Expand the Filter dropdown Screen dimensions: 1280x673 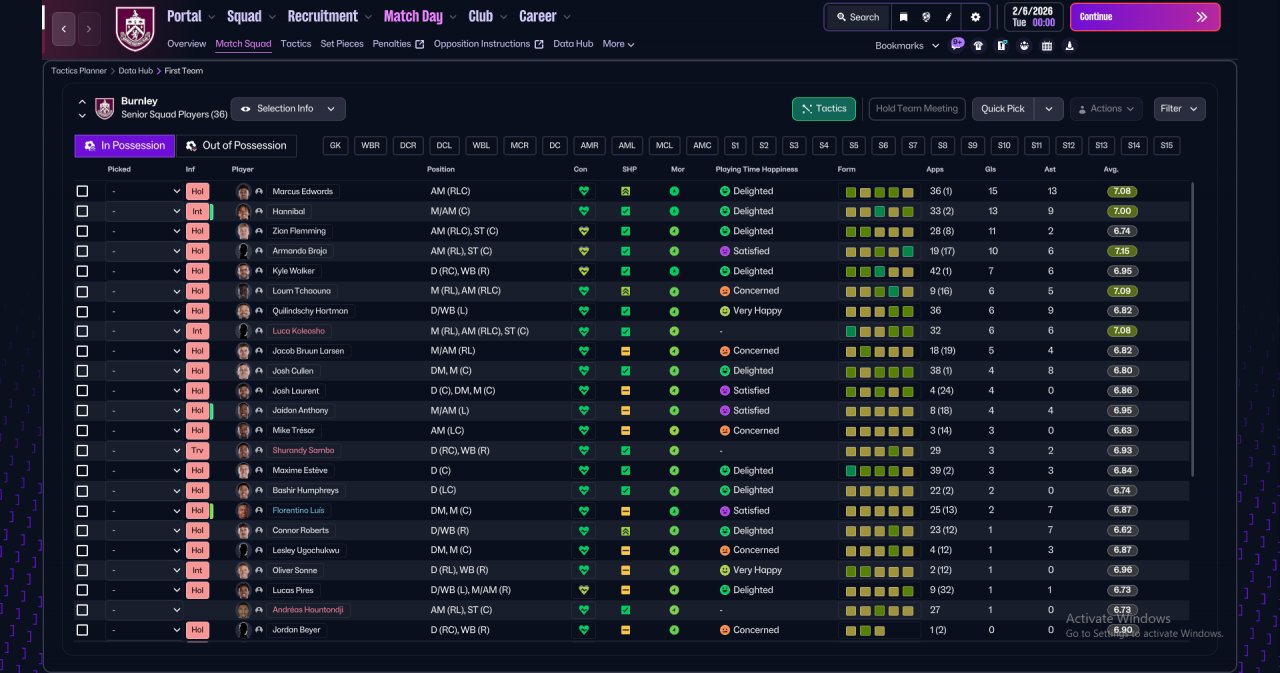coord(1180,108)
